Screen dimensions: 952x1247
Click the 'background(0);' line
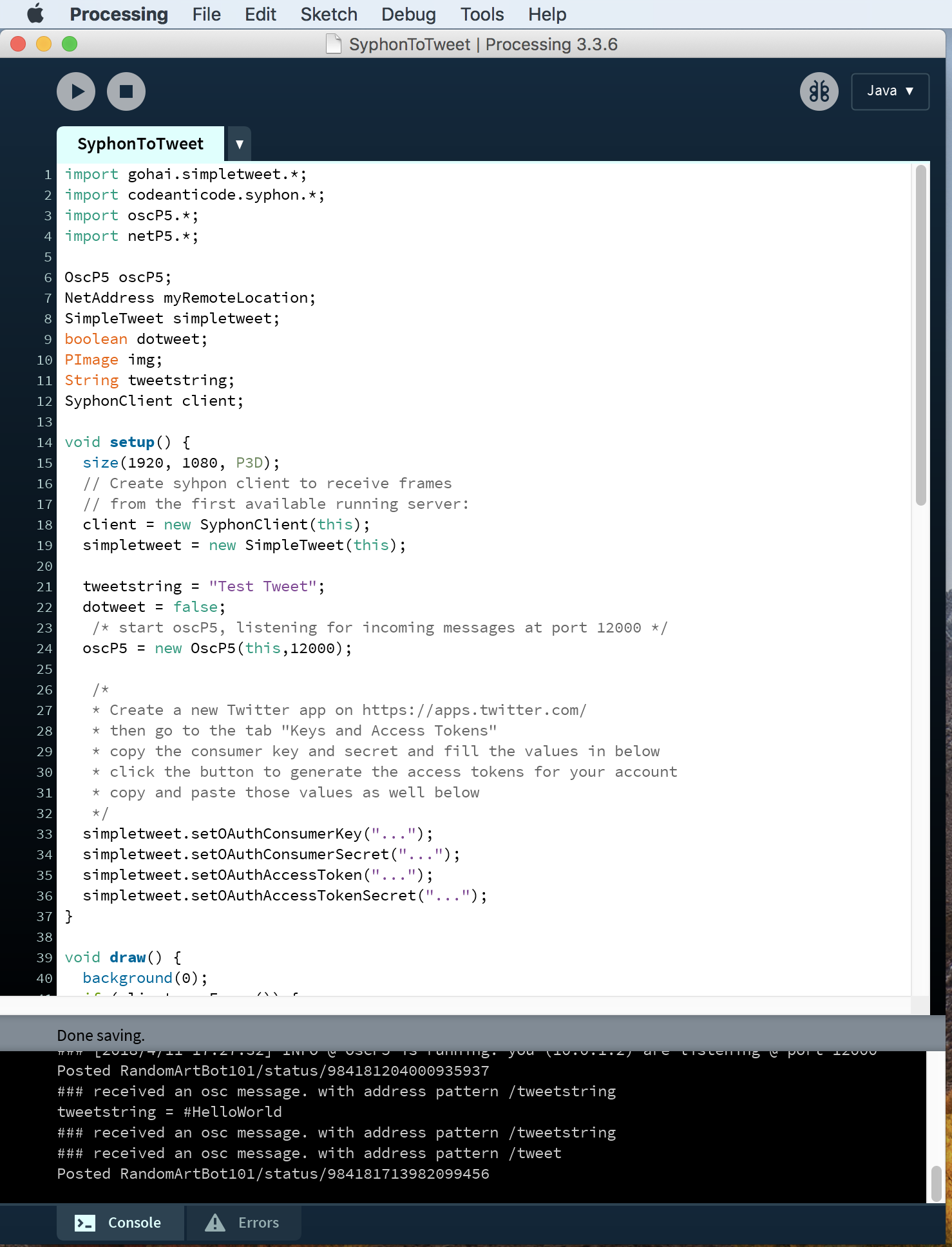(145, 978)
